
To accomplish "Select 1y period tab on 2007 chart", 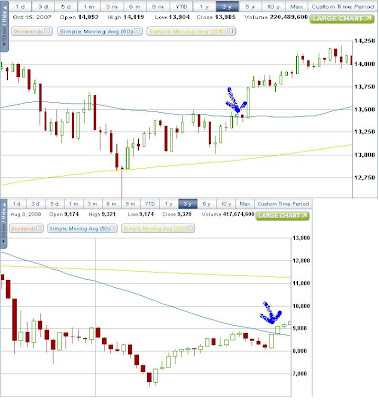I will coord(204,6).
